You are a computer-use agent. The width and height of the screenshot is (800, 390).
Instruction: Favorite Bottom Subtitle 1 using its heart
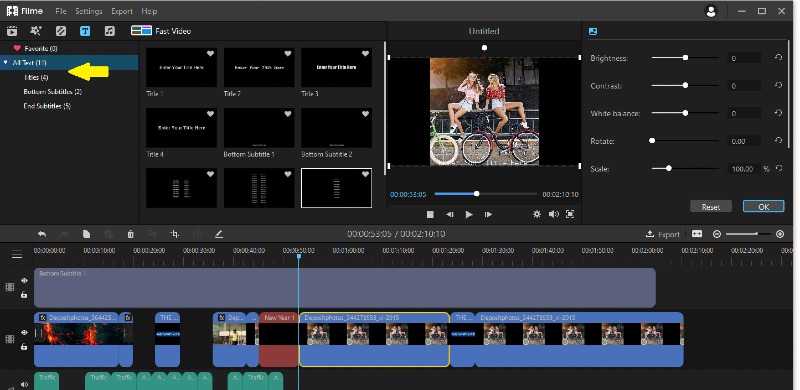(288, 114)
